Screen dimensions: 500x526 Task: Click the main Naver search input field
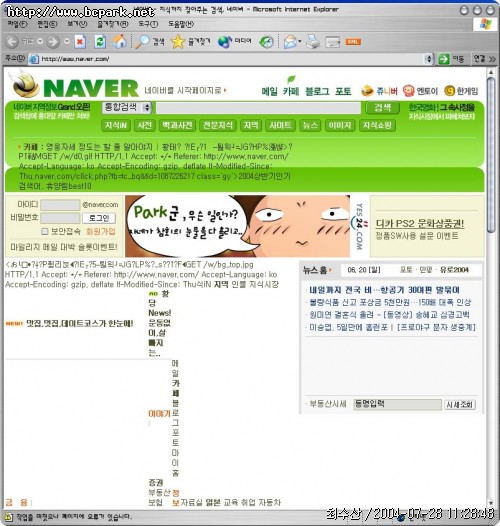pyautogui.click(x=258, y=108)
